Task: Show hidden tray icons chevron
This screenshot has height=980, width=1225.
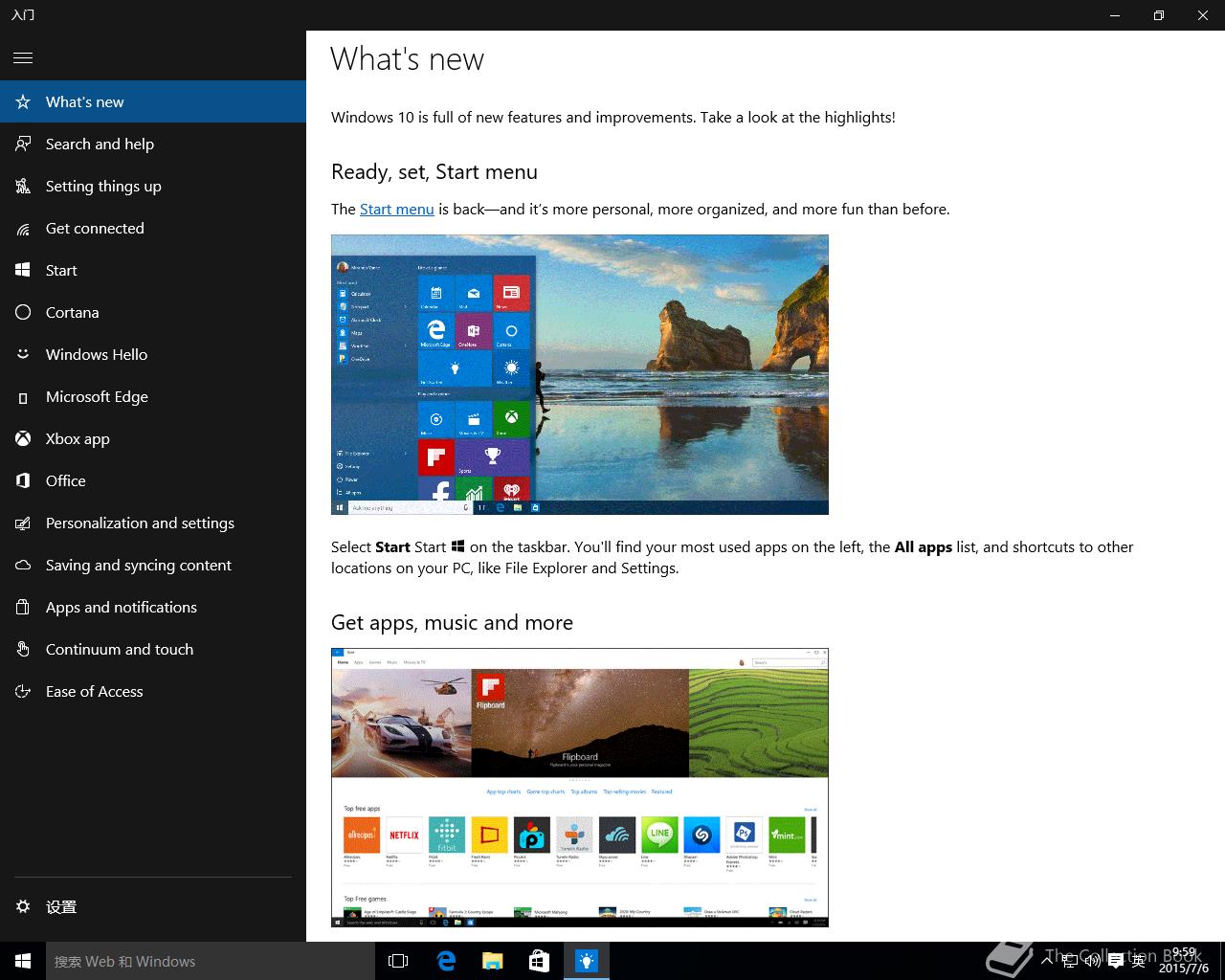Action: pos(1047,961)
